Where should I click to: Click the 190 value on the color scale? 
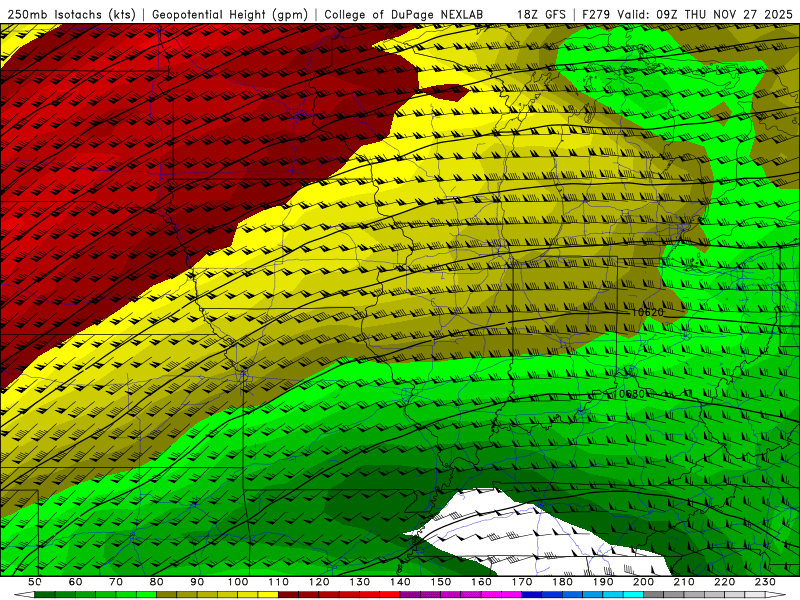[x=603, y=582]
